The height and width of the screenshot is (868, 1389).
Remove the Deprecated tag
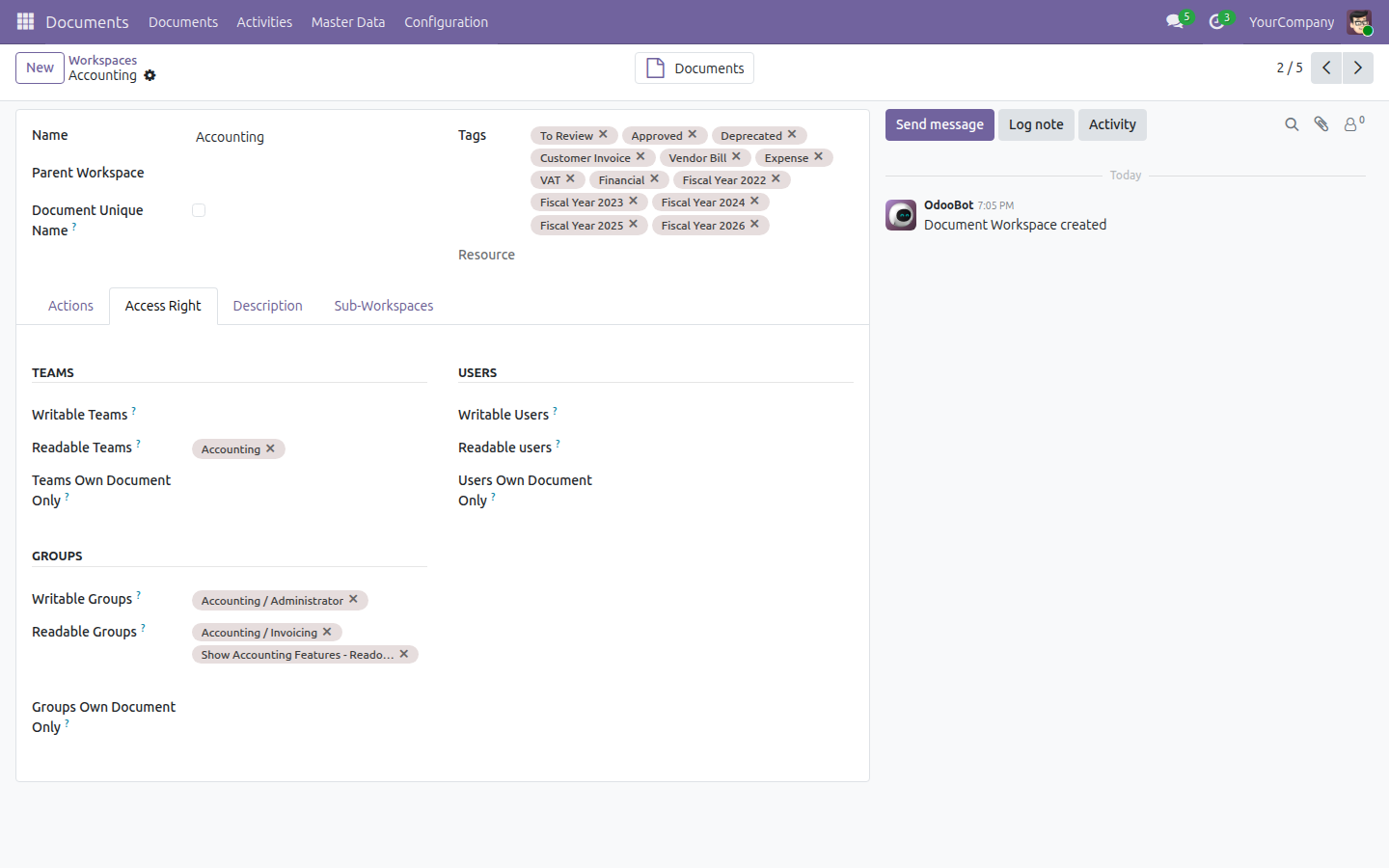click(792, 135)
